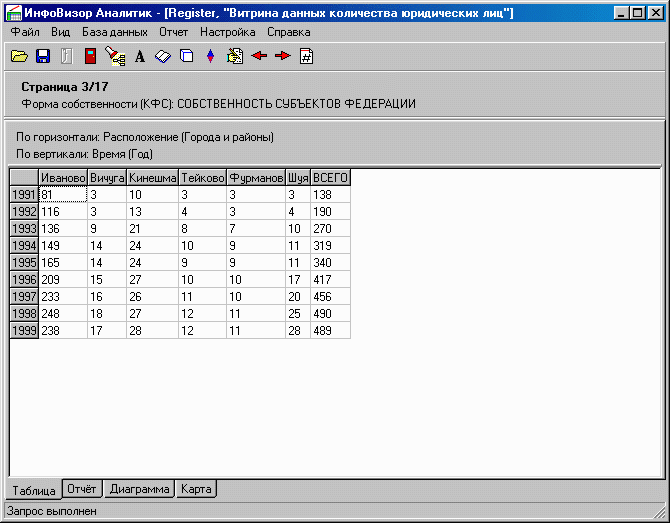Switch to the Диаграмма tab

pos(139,489)
